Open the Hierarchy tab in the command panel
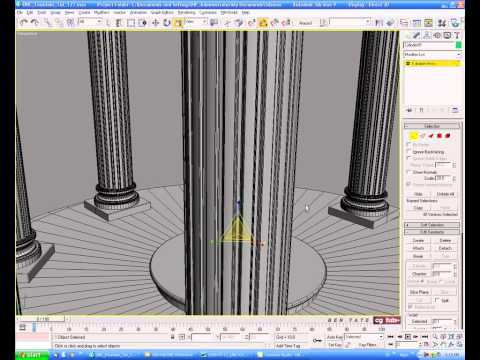The height and width of the screenshot is (360, 480). tap(427, 35)
